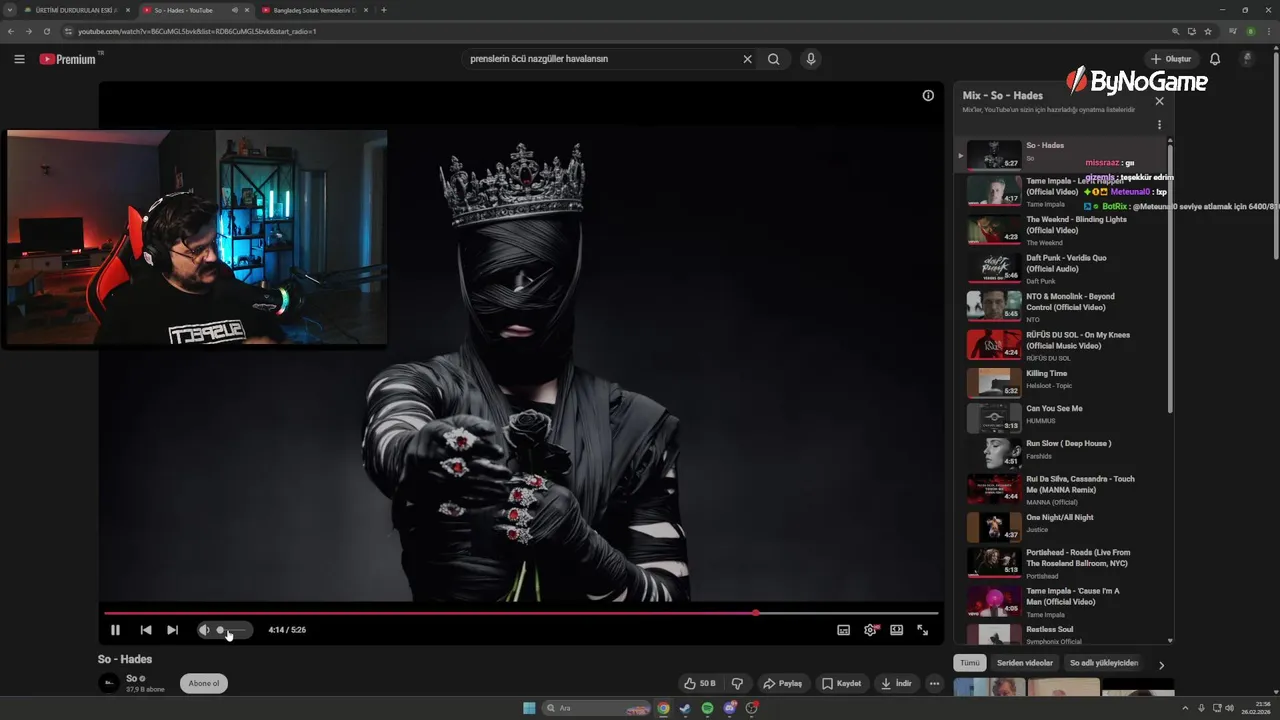
Task: Open the So channel avatar
Action: (x=109, y=684)
